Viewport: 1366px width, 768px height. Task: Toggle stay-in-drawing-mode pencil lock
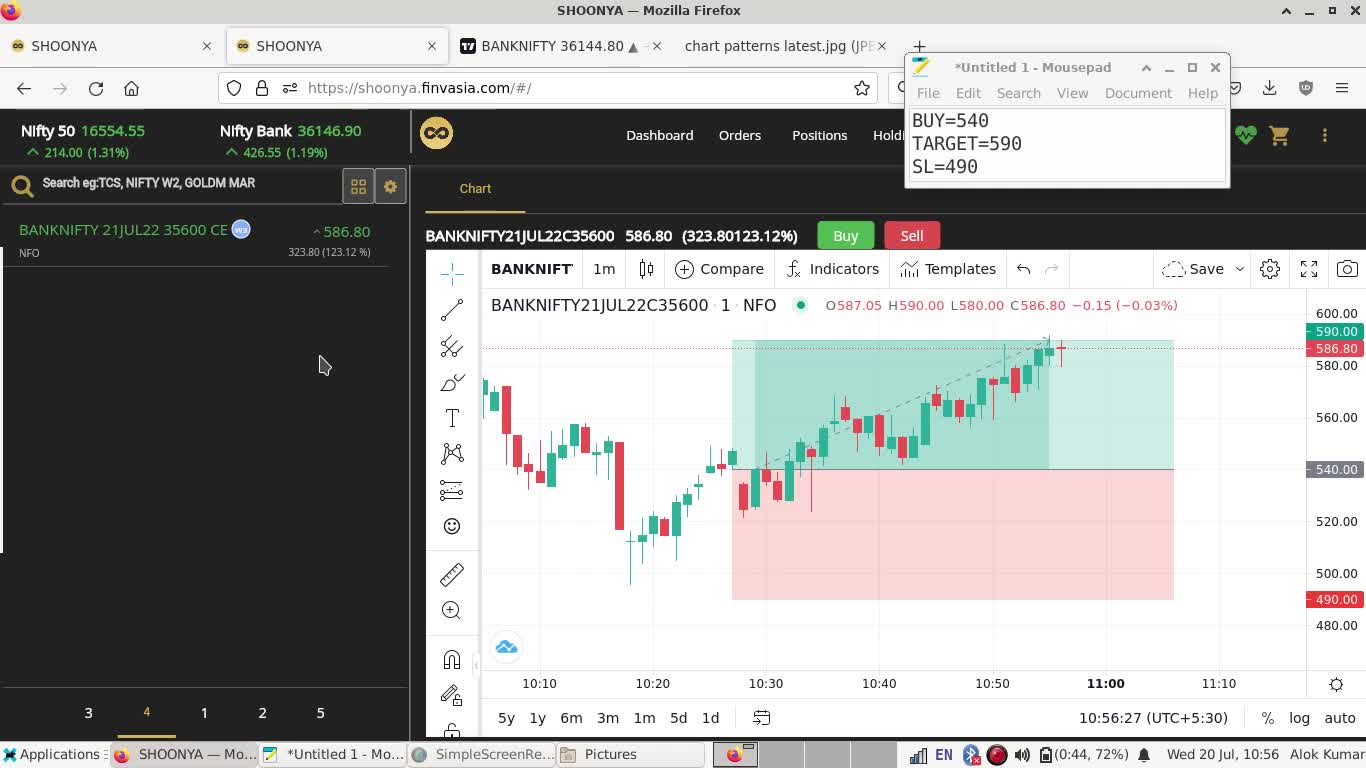click(x=452, y=695)
